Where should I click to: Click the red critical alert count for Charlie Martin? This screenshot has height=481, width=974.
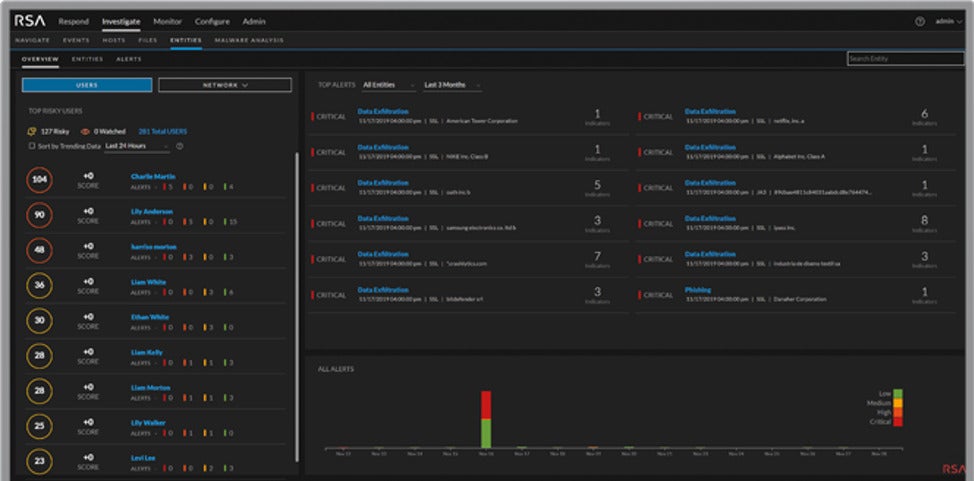[x=167, y=187]
